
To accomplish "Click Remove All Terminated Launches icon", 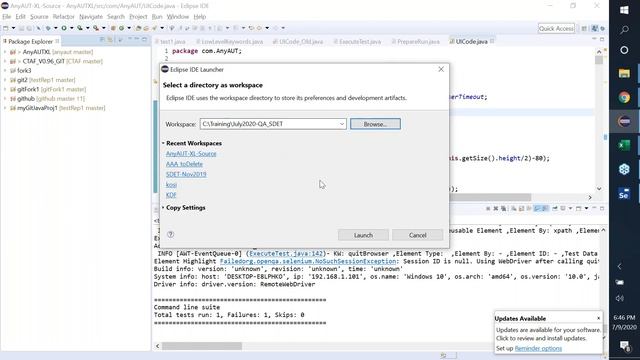I will point(503,209).
